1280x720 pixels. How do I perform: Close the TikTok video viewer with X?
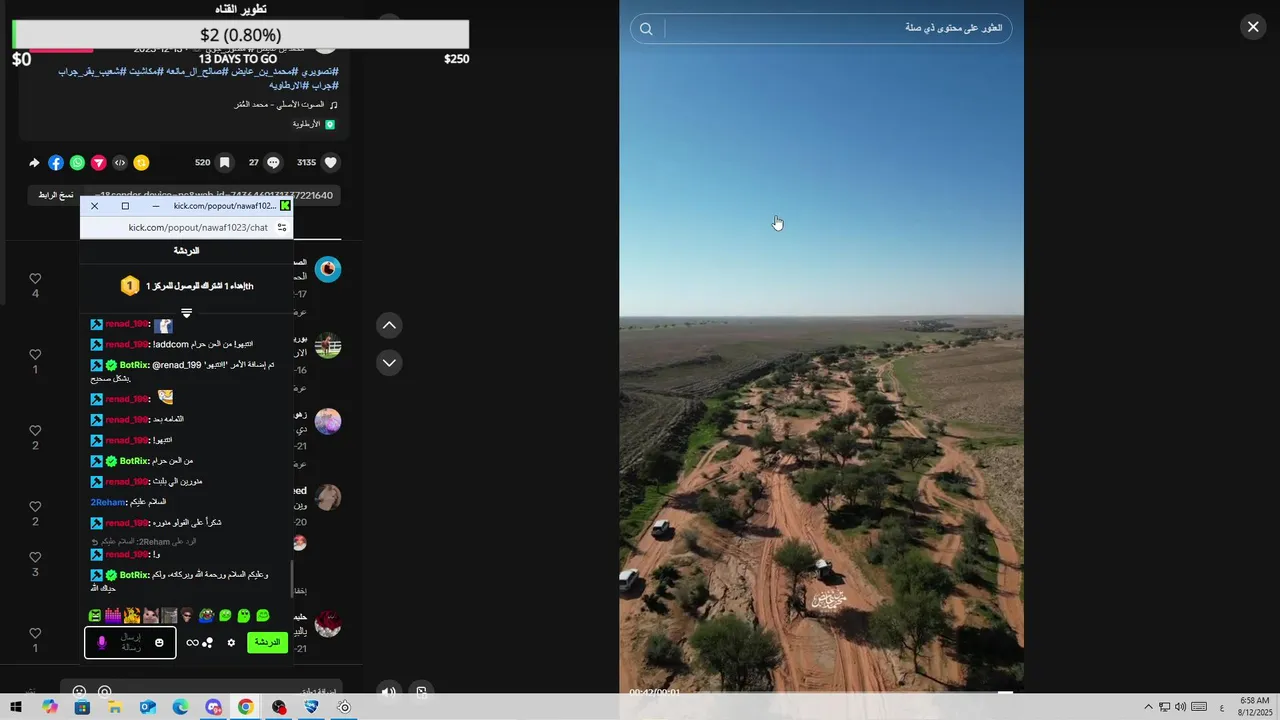coord(1252,27)
